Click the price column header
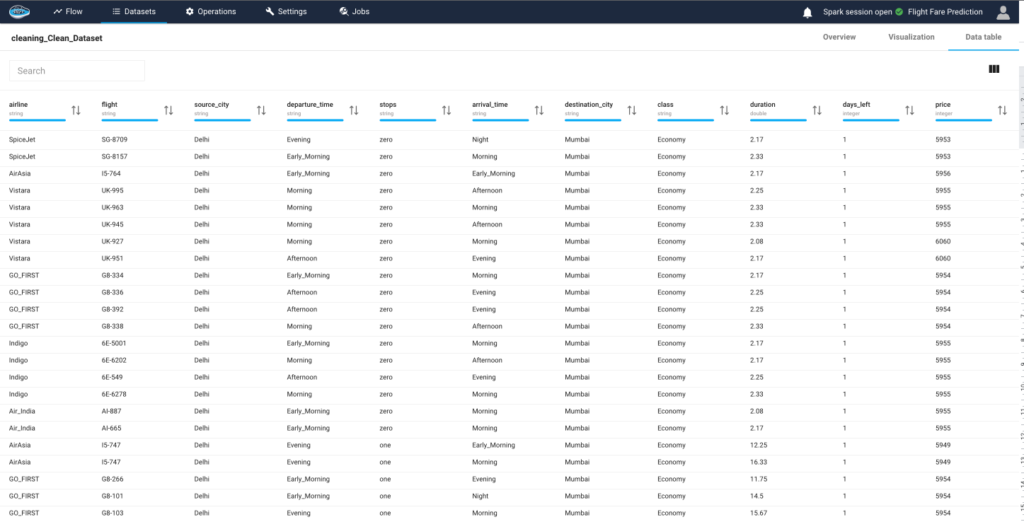 [x=943, y=105]
